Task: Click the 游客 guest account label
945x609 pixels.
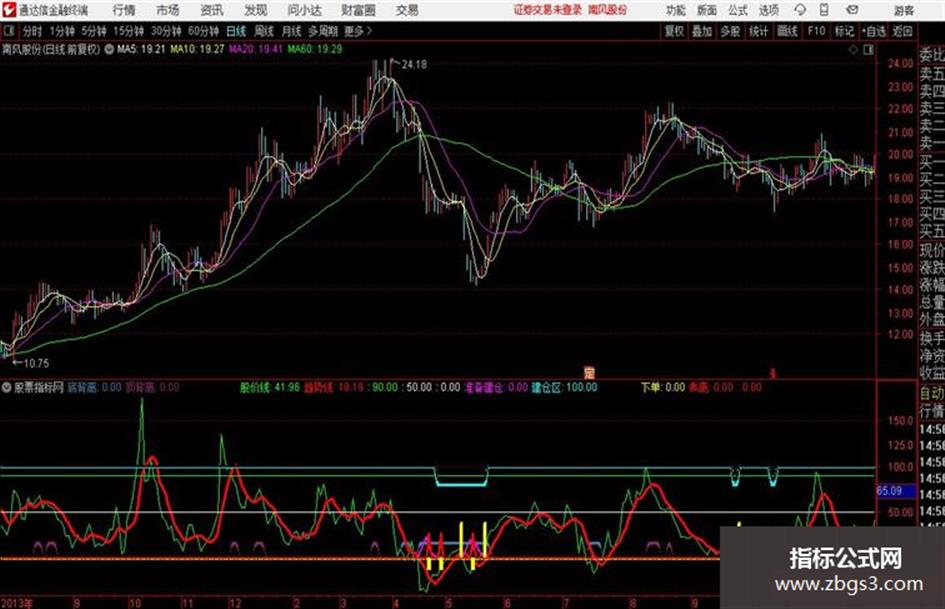Action: (903, 10)
